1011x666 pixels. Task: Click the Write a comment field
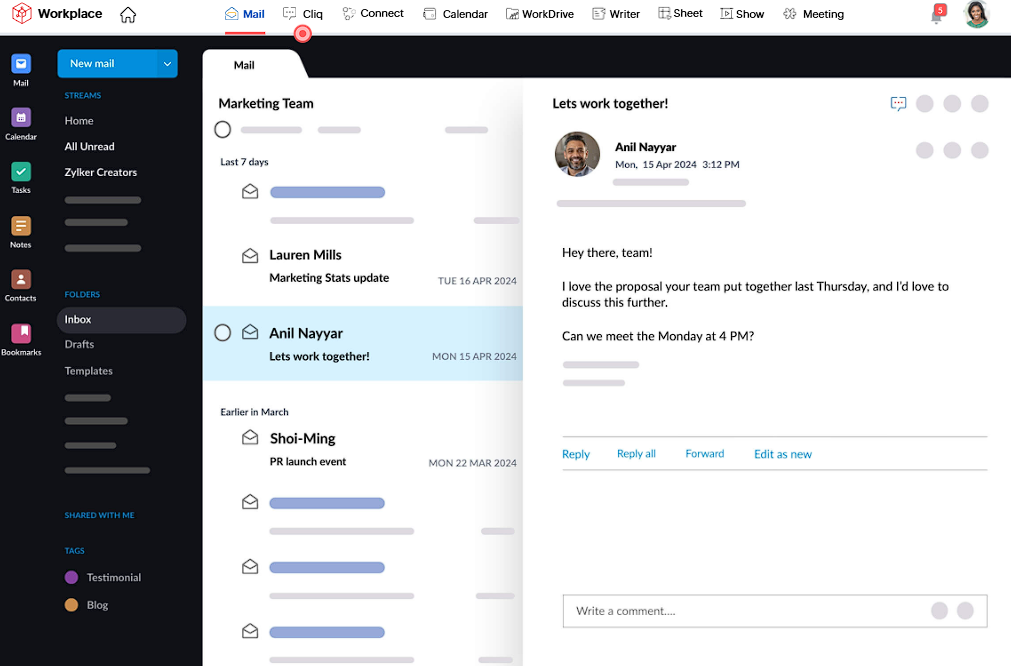point(700,610)
